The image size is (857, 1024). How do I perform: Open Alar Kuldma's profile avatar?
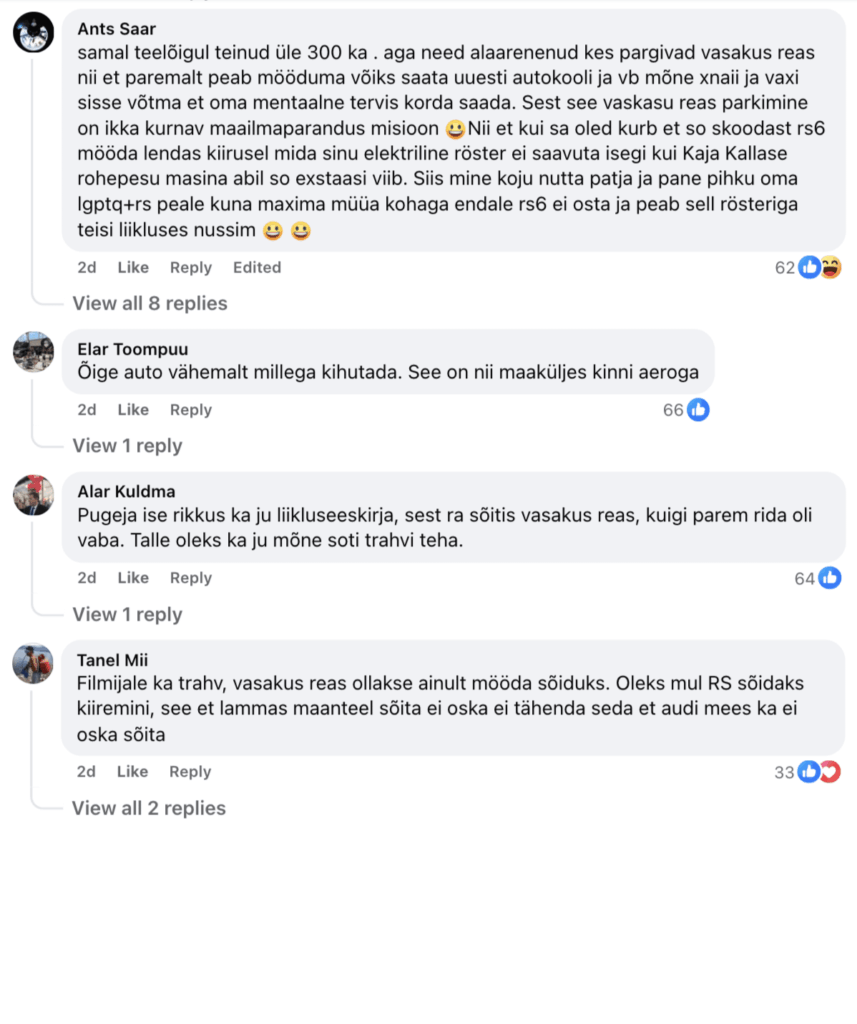click(x=33, y=494)
